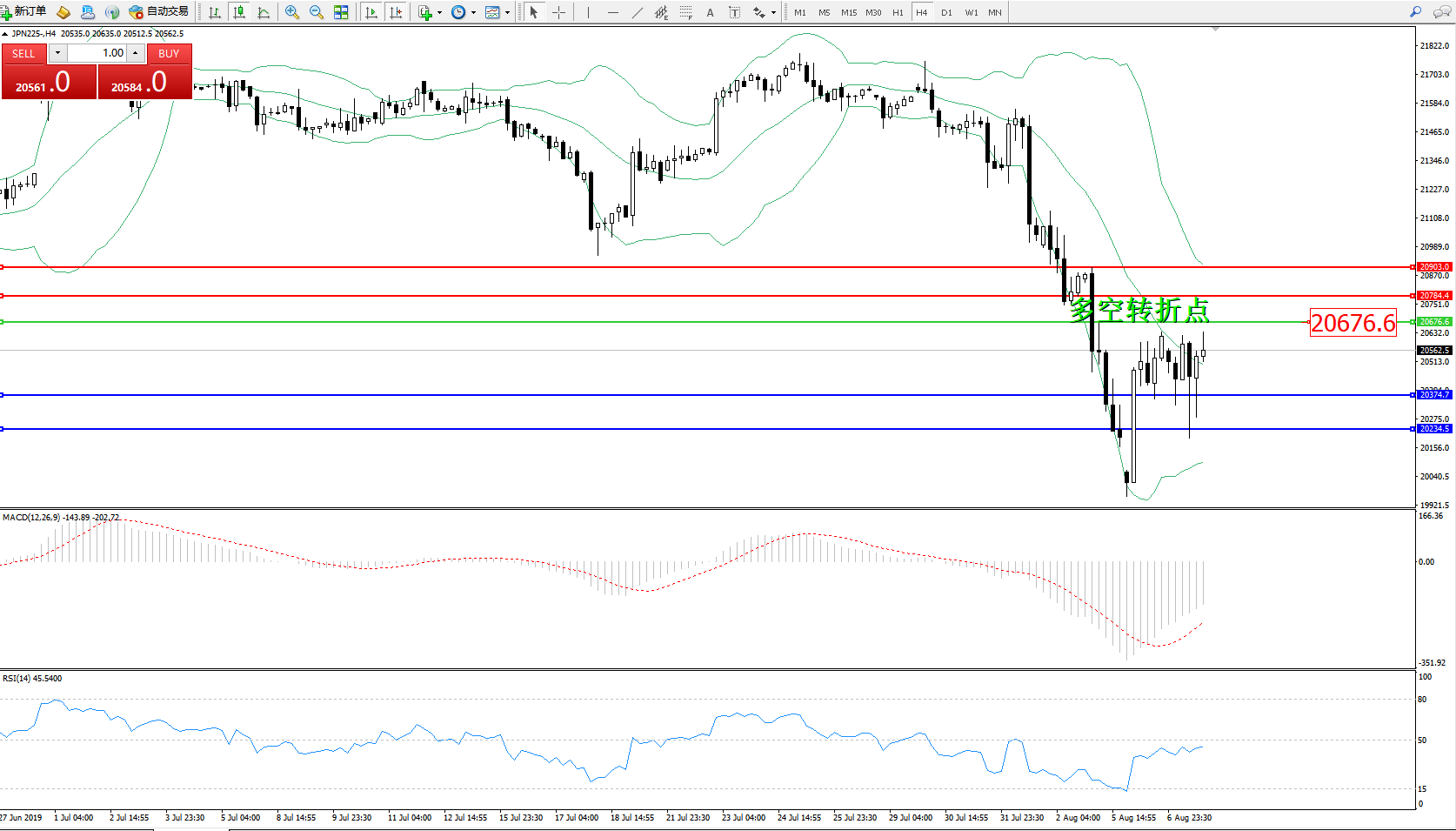Zoom out on the chart
The width and height of the screenshot is (1456, 831).
click(x=317, y=12)
